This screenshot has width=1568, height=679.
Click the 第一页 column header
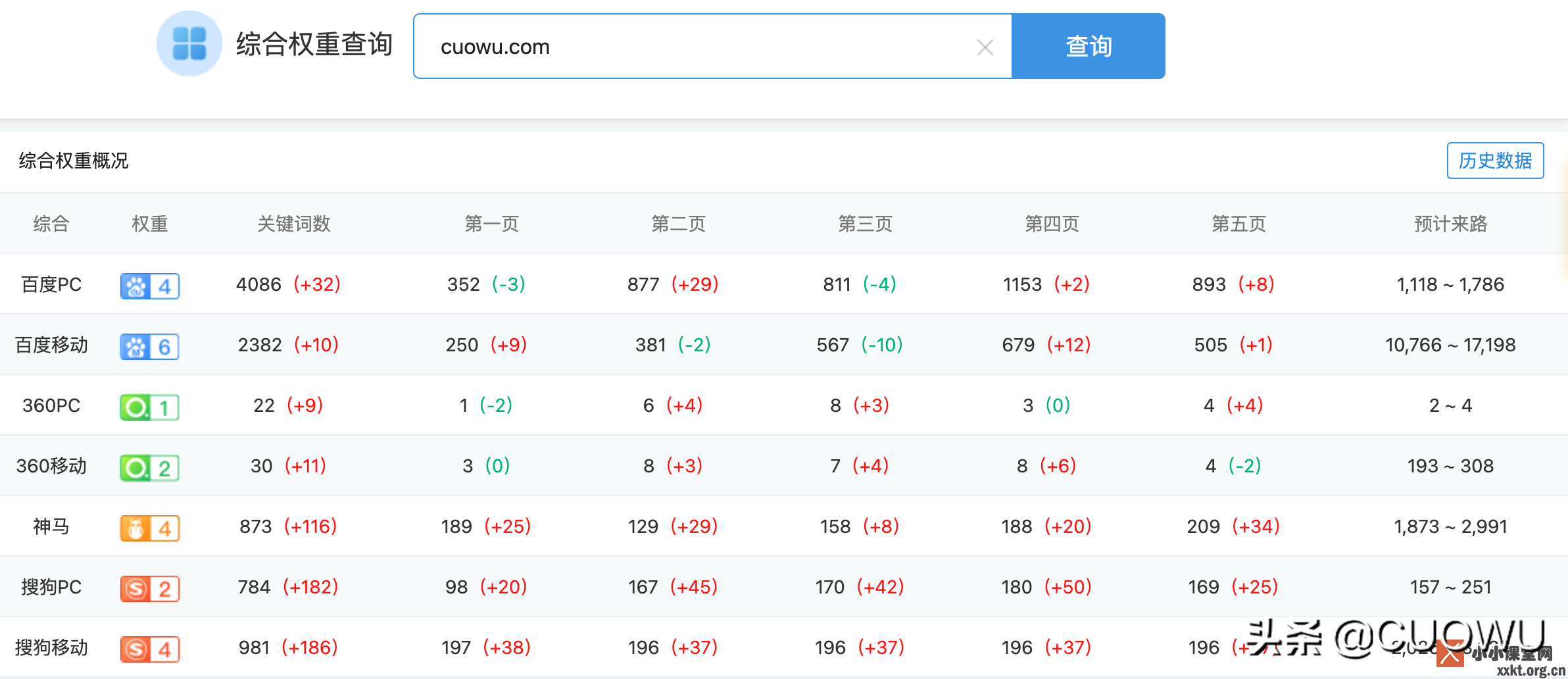point(491,224)
